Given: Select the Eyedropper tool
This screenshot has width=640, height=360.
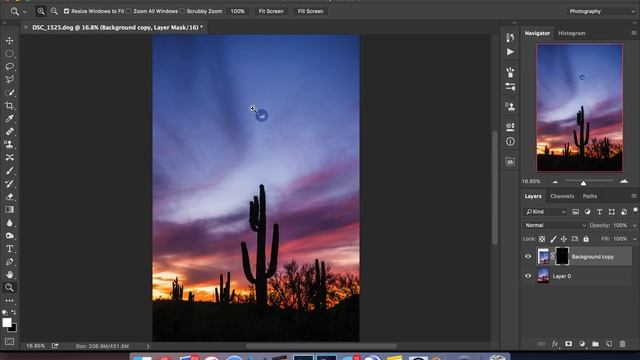Looking at the screenshot, I should [x=9, y=119].
